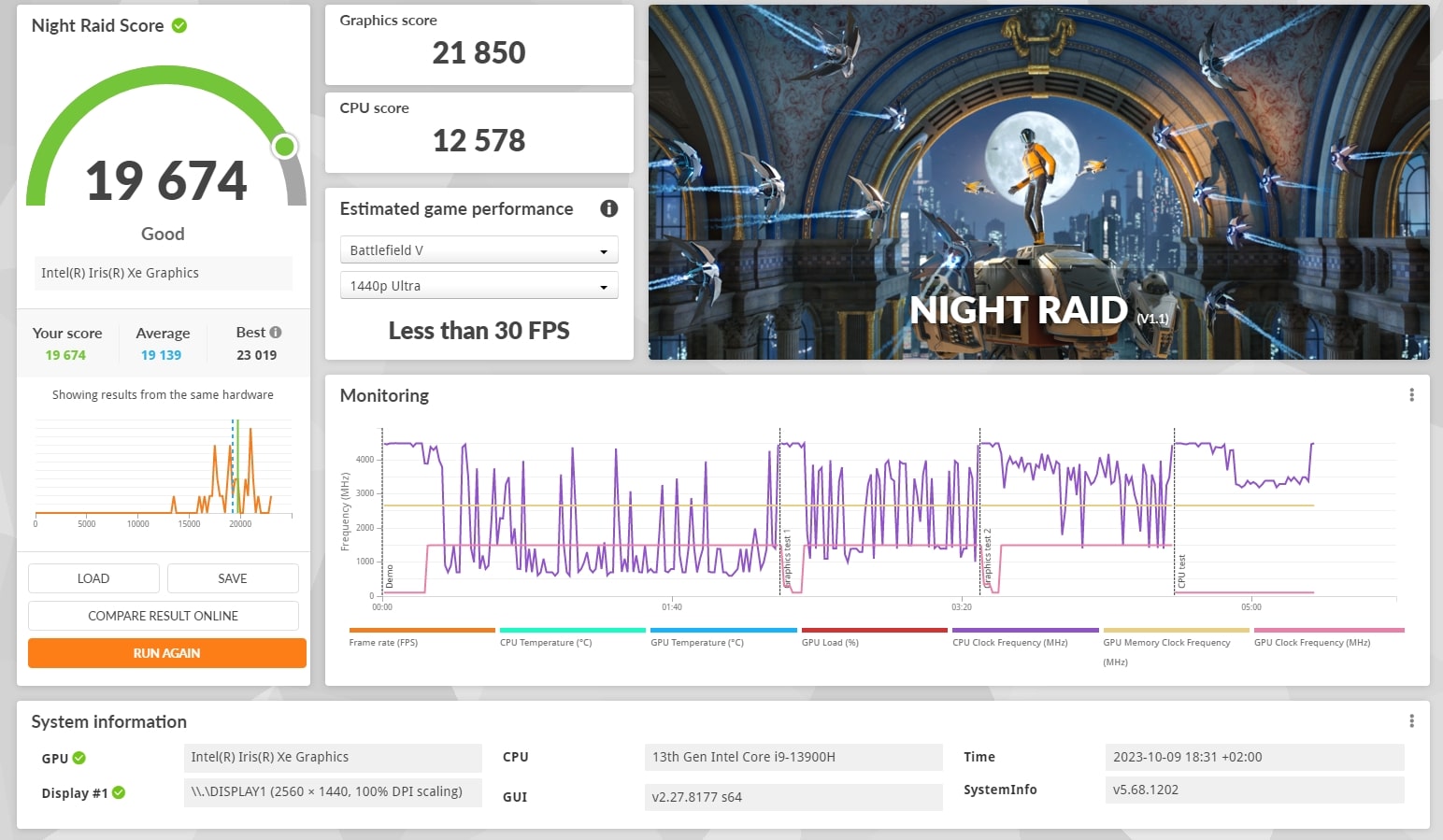This screenshot has height=840, width=1443.
Task: Click COMPARE RESULT ONLINE button
Action: click(x=164, y=616)
